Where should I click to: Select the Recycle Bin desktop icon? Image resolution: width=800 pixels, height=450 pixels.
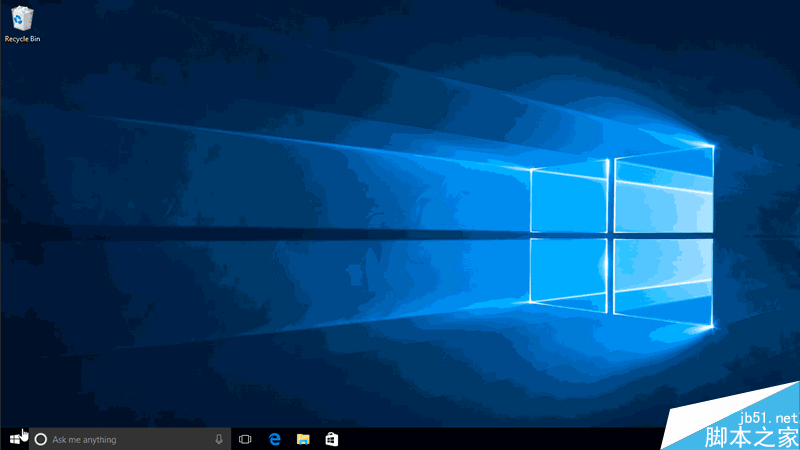click(x=21, y=17)
